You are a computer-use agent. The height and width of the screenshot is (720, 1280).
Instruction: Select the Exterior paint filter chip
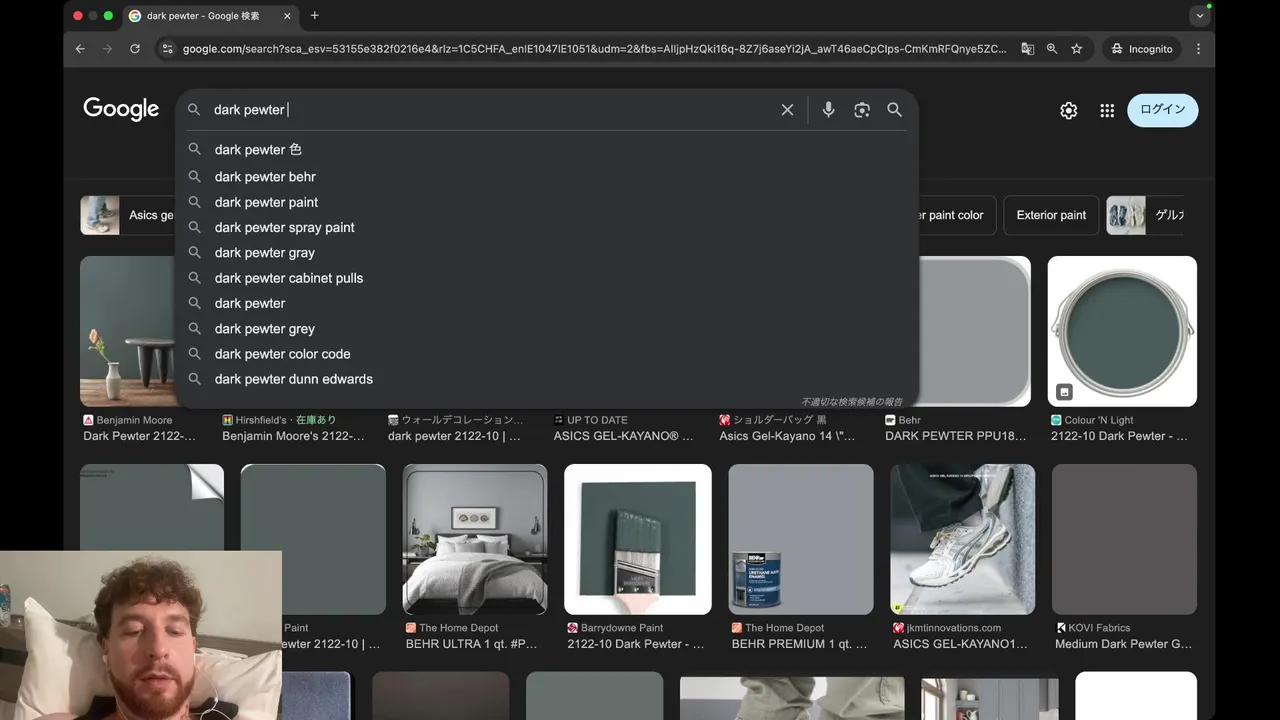click(1051, 215)
